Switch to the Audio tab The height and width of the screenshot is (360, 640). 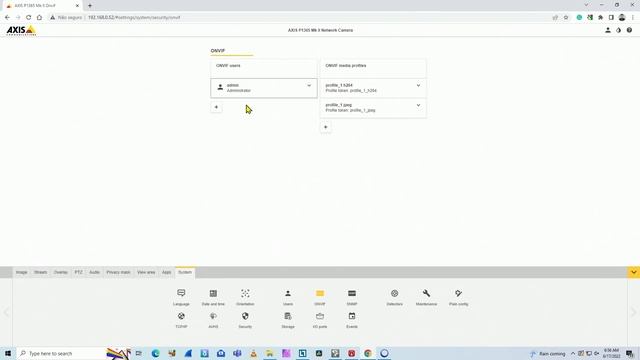click(x=94, y=272)
